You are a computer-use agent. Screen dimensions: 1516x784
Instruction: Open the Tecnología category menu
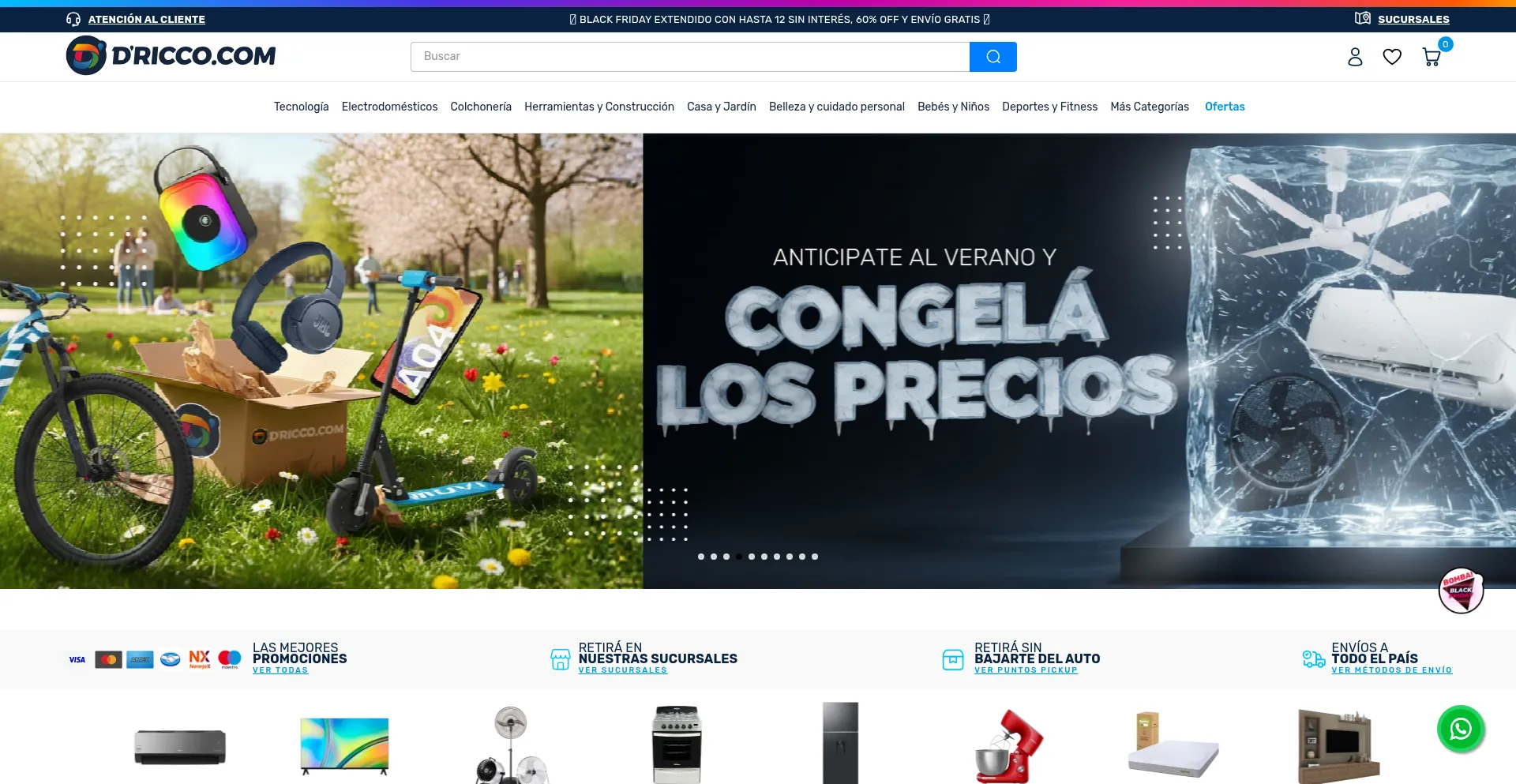[x=301, y=107]
